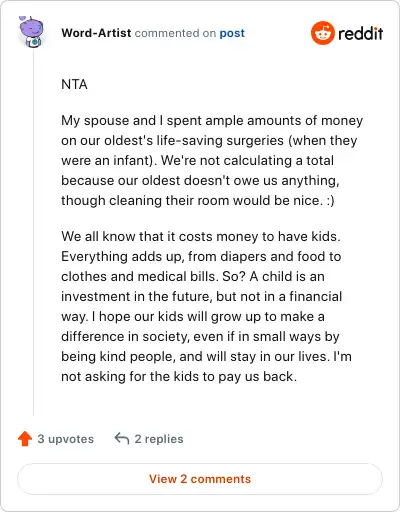This screenshot has width=400, height=512.
Task: Click the orange Reddit Snoo logo
Action: tap(322, 33)
